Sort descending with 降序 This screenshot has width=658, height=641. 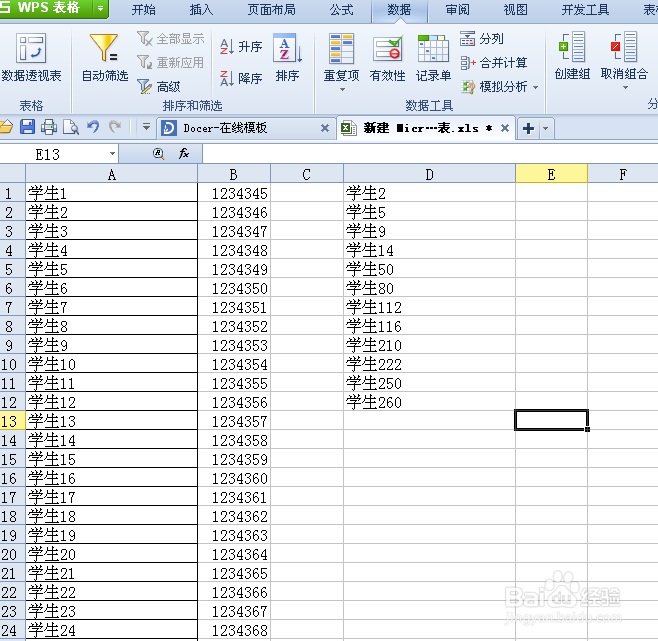[x=241, y=78]
